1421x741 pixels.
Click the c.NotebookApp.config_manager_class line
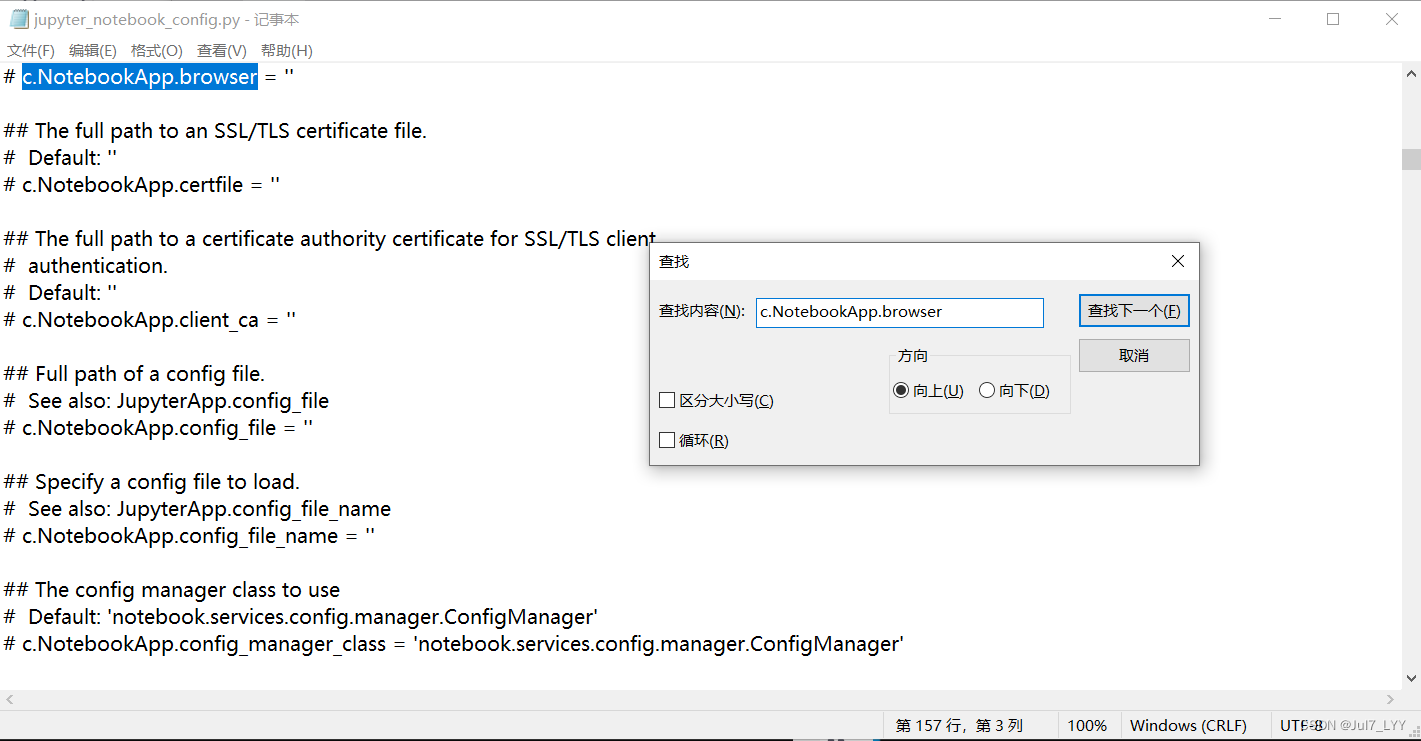(x=454, y=644)
